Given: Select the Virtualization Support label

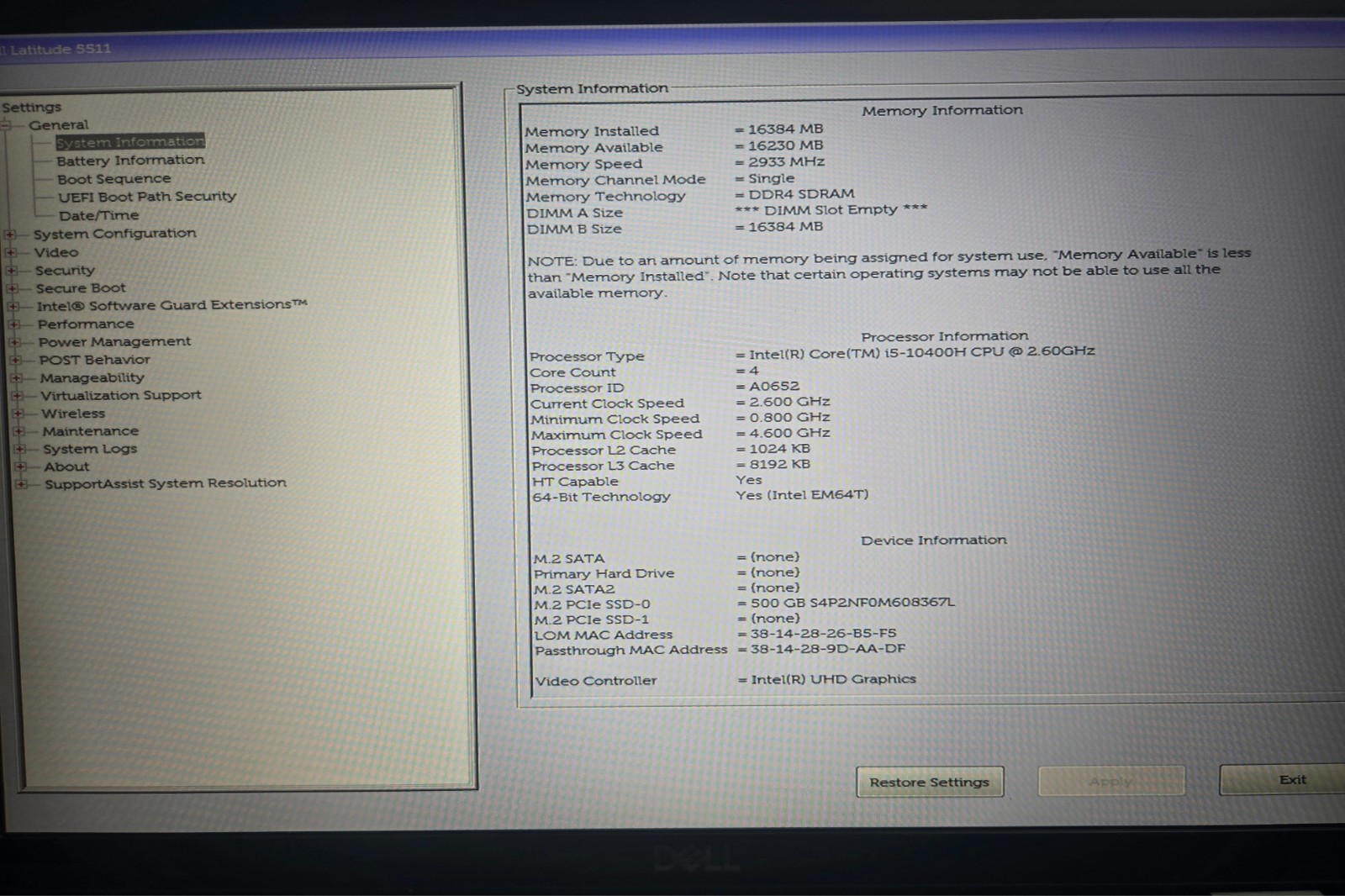Looking at the screenshot, I should click(121, 395).
